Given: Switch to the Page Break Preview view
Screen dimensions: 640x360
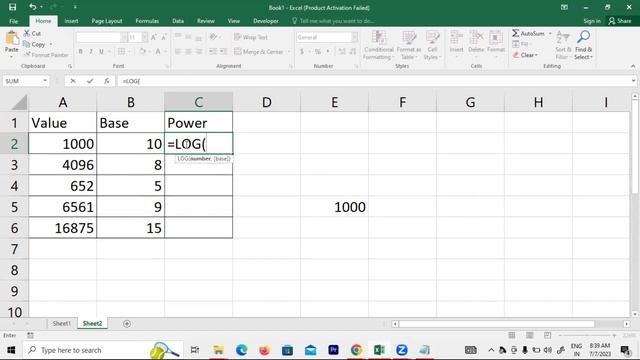Looking at the screenshot, I should [x=547, y=335].
